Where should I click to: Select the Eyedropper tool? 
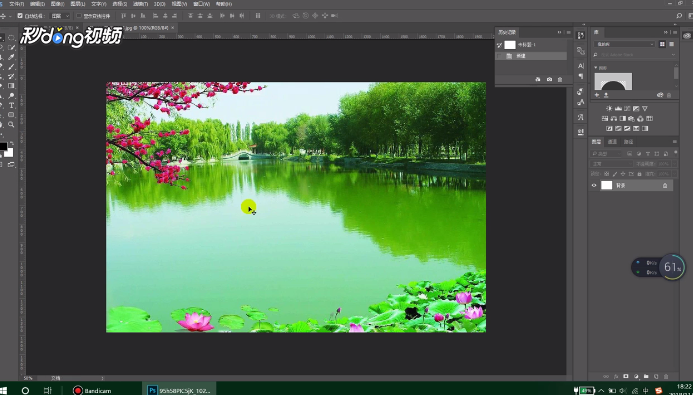pos(11,57)
